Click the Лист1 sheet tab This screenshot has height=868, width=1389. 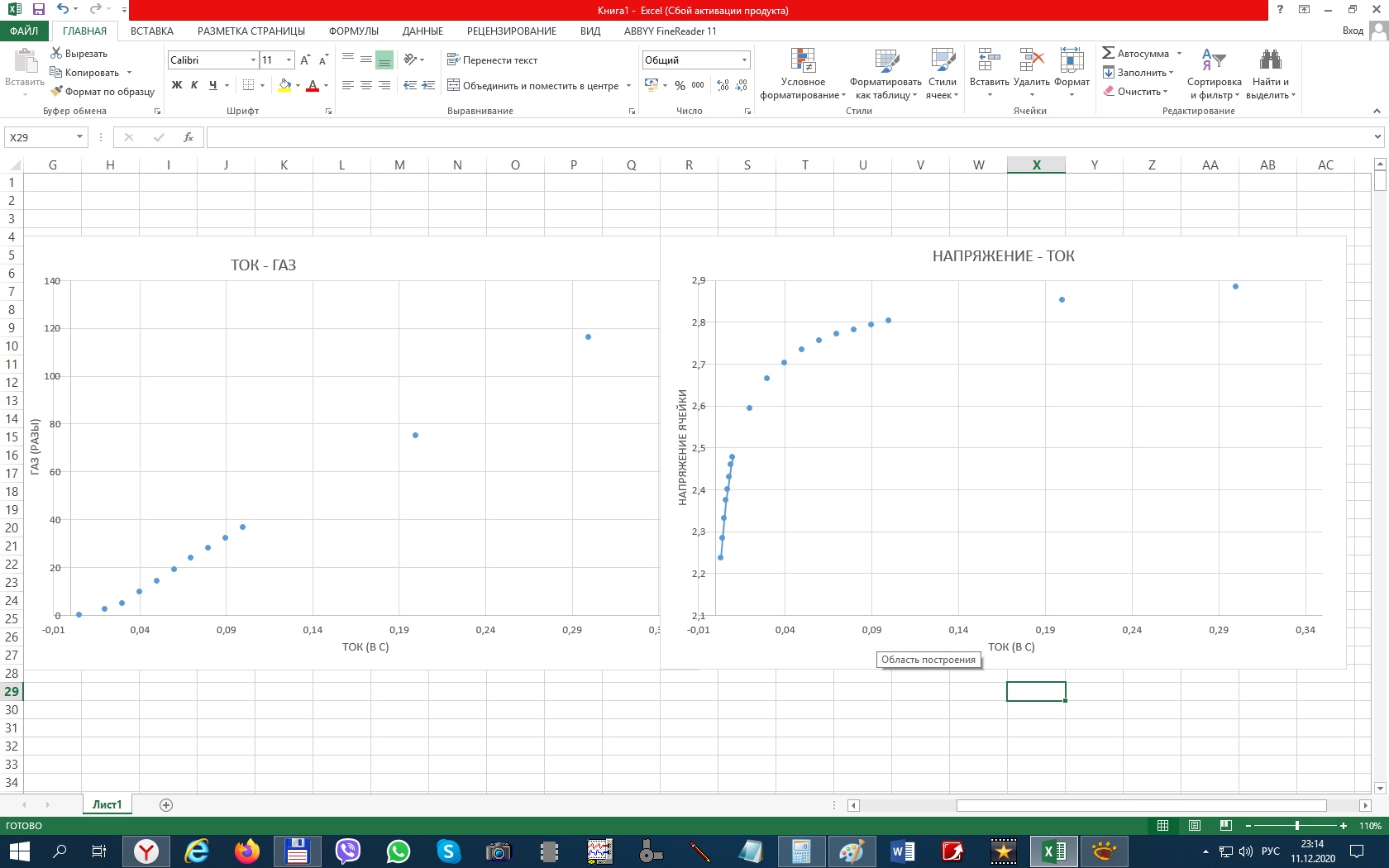click(x=107, y=804)
